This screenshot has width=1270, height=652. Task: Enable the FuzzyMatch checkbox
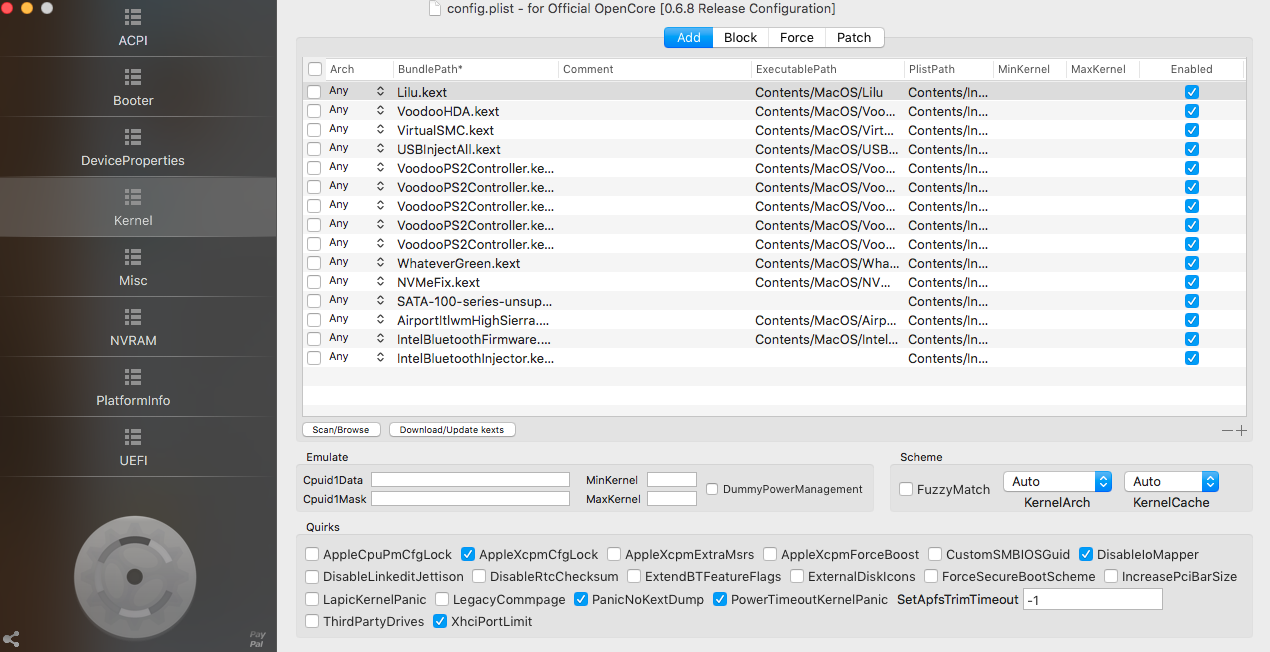click(x=906, y=489)
